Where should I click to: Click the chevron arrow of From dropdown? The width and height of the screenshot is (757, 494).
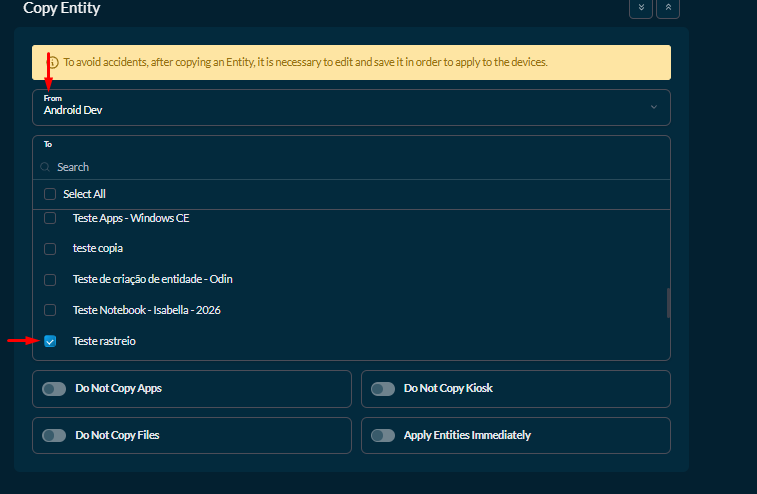[654, 107]
